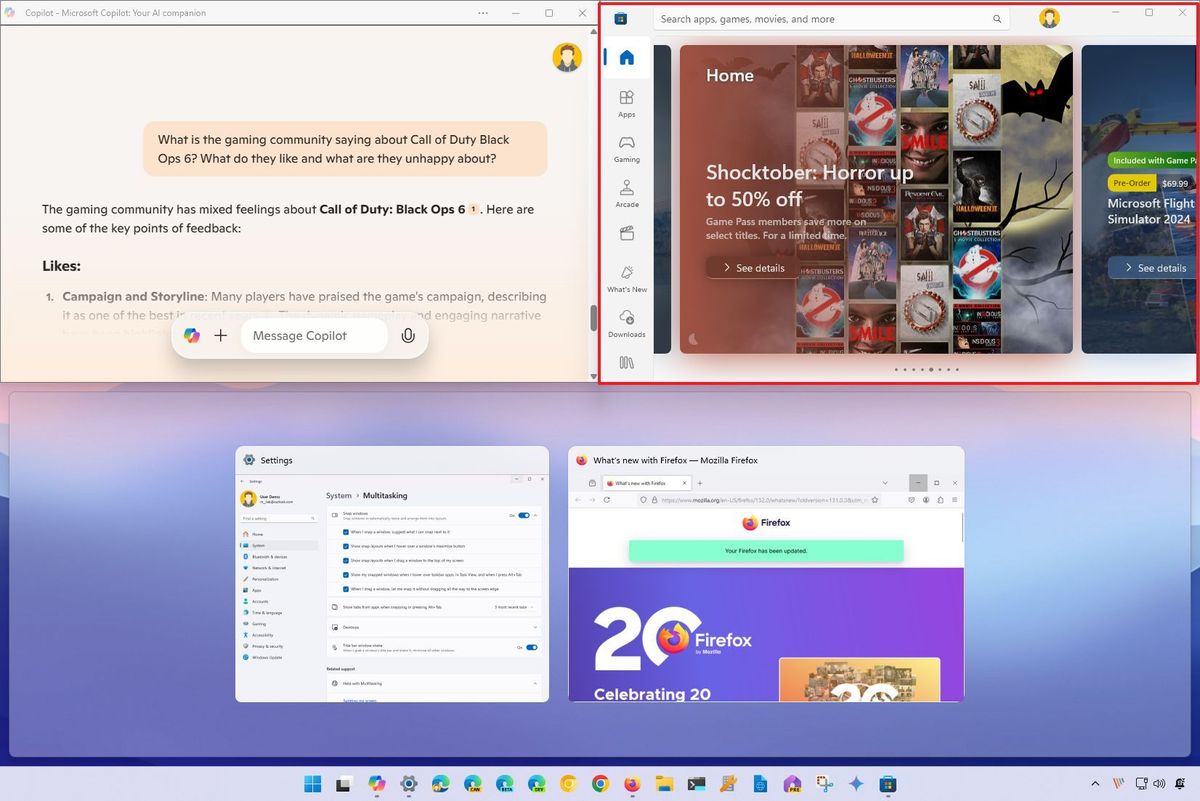Expand the Desktops section in Settings
Viewport: 1200px width, 801px height.
(535, 627)
